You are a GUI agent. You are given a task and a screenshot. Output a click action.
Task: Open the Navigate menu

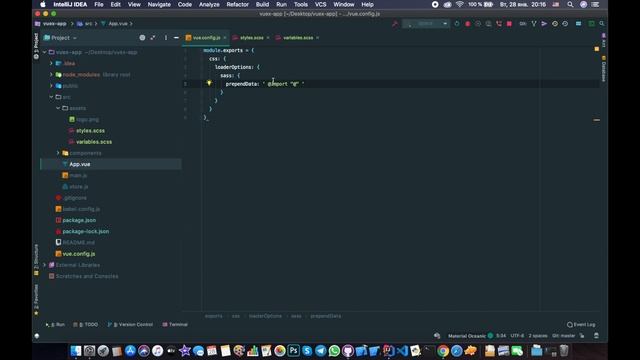[159, 4]
